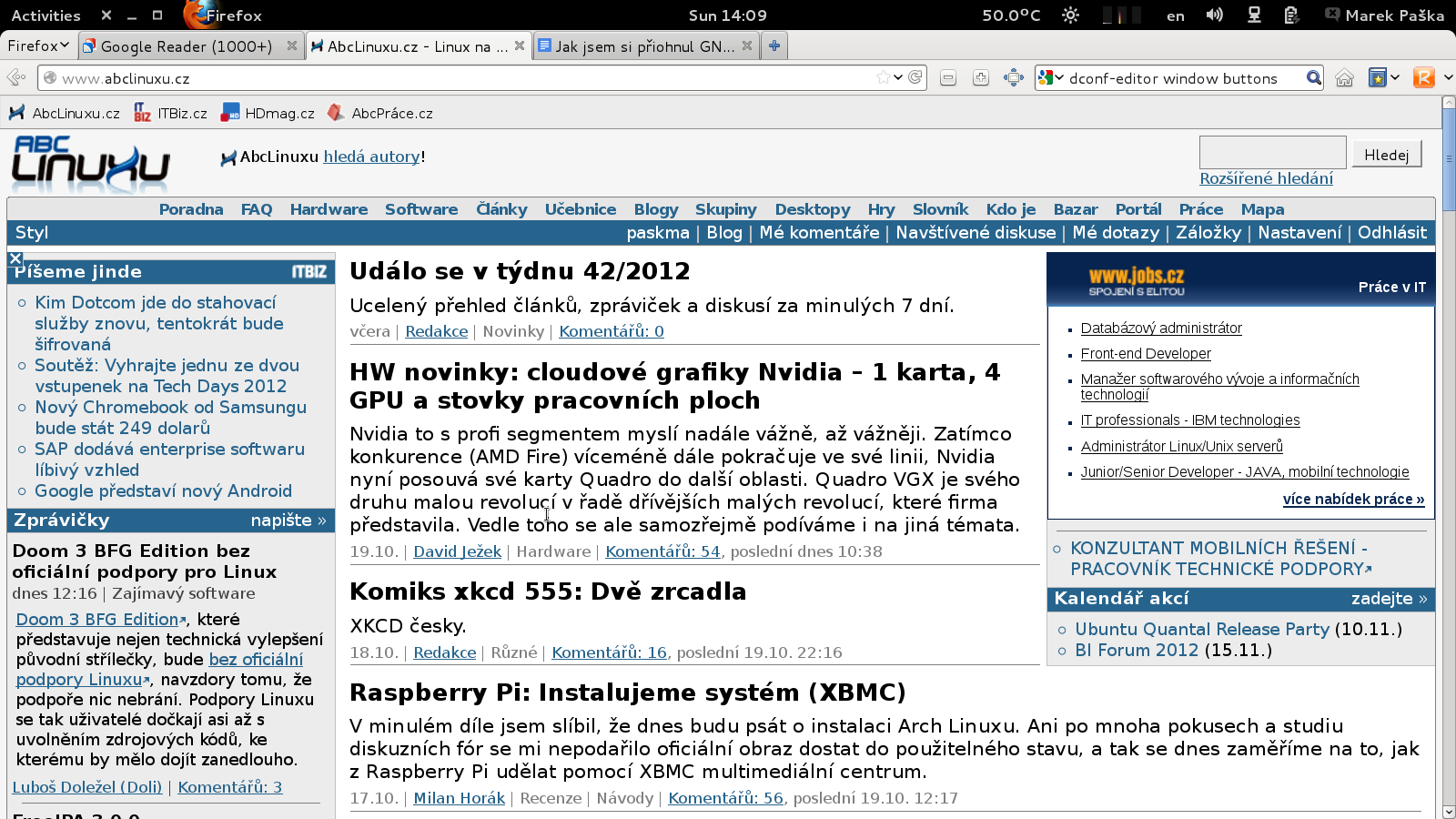Click the volume icon in the top panel
This screenshot has height=819, width=1456.
(1215, 15)
